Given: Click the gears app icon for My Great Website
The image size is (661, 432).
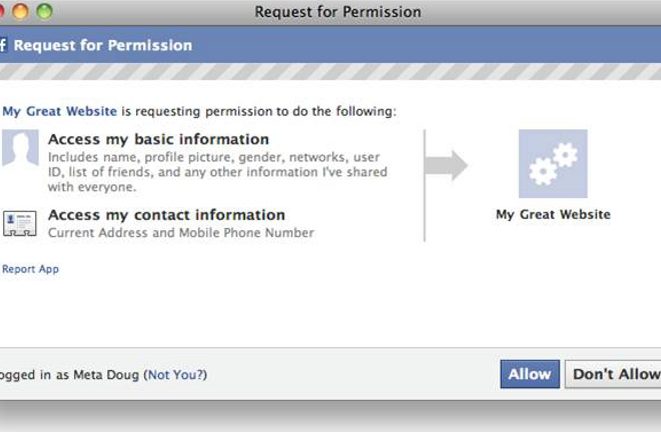Looking at the screenshot, I should 553,164.
